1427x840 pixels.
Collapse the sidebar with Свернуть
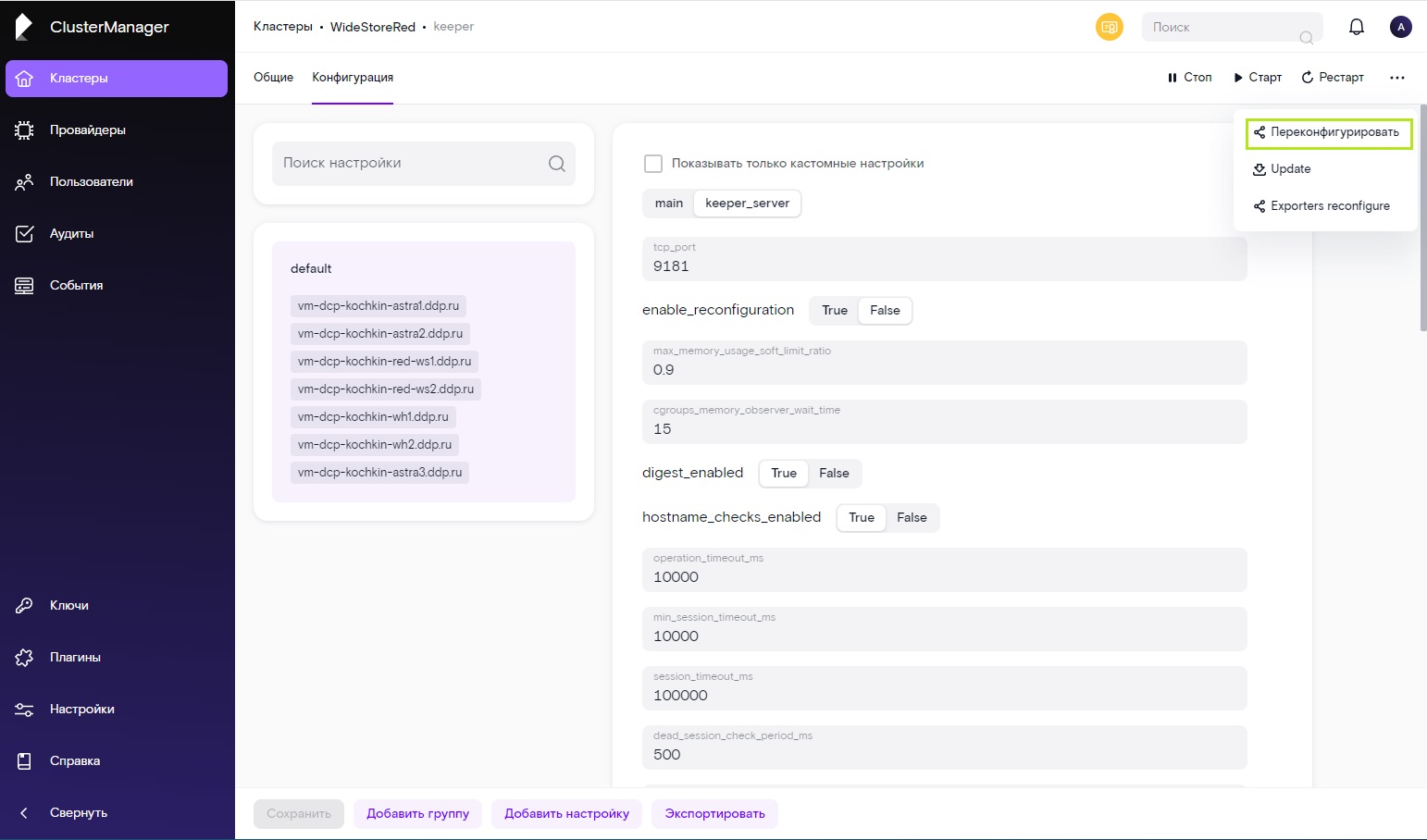(79, 813)
